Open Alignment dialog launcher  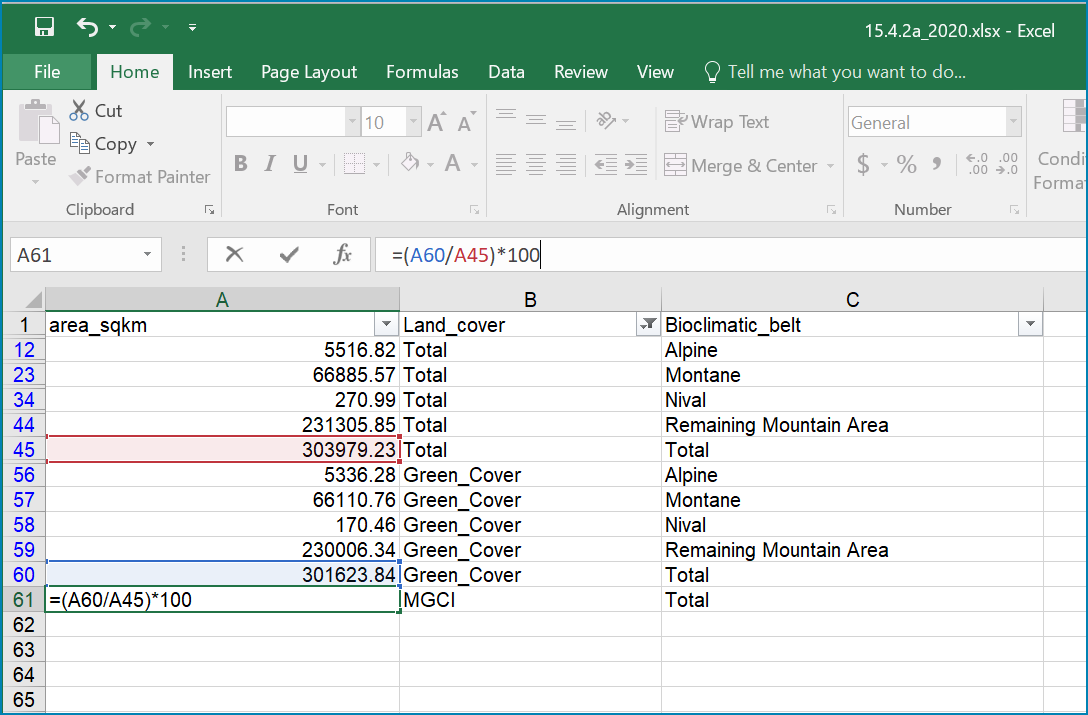pos(831,210)
